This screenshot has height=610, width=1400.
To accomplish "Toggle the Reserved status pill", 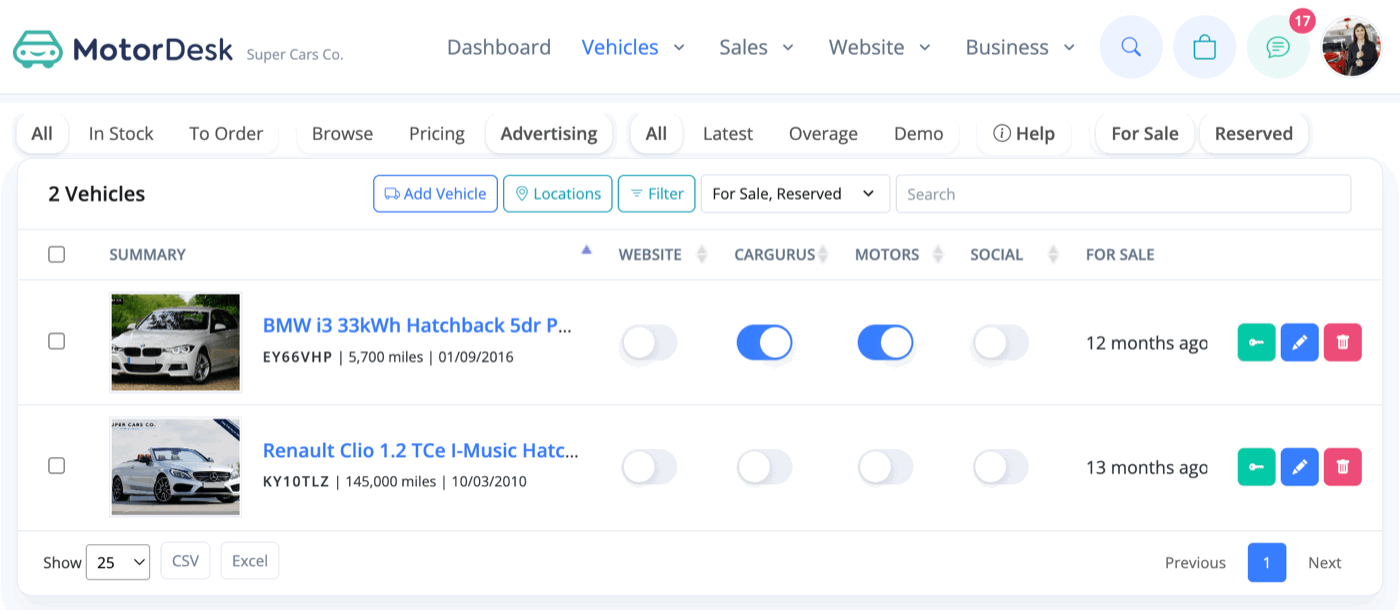I will tap(1254, 134).
